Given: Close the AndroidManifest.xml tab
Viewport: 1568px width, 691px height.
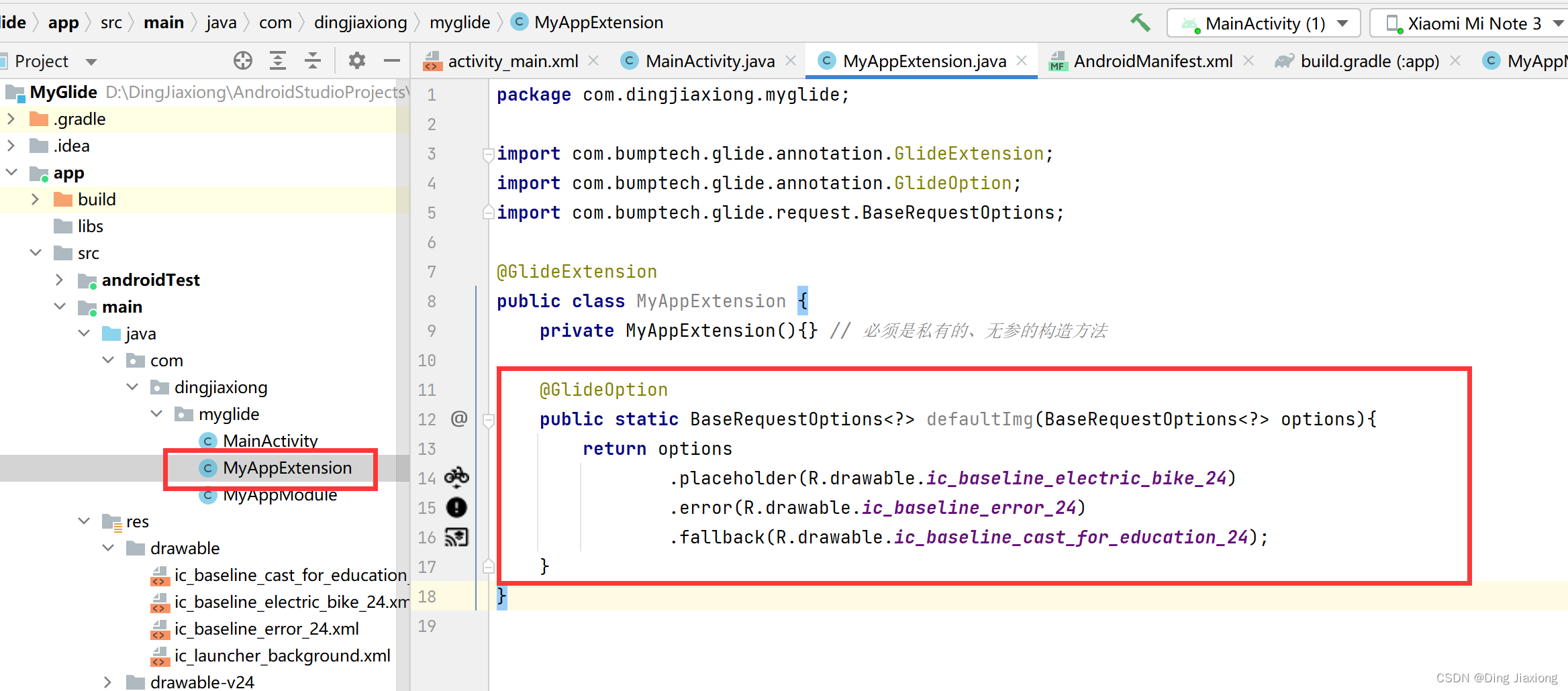Looking at the screenshot, I should pyautogui.click(x=1248, y=60).
